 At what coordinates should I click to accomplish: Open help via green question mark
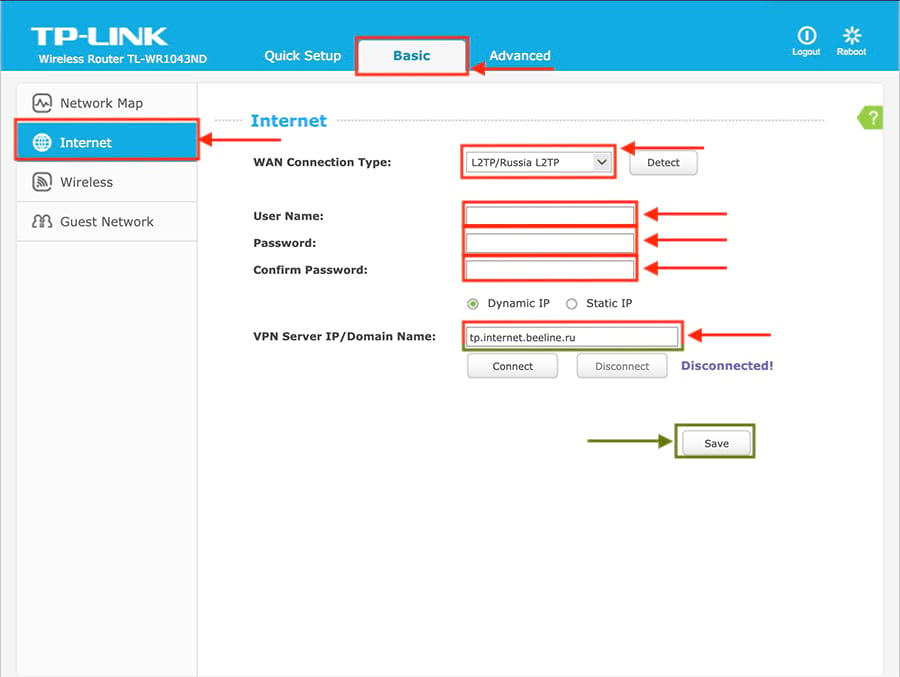tap(871, 118)
